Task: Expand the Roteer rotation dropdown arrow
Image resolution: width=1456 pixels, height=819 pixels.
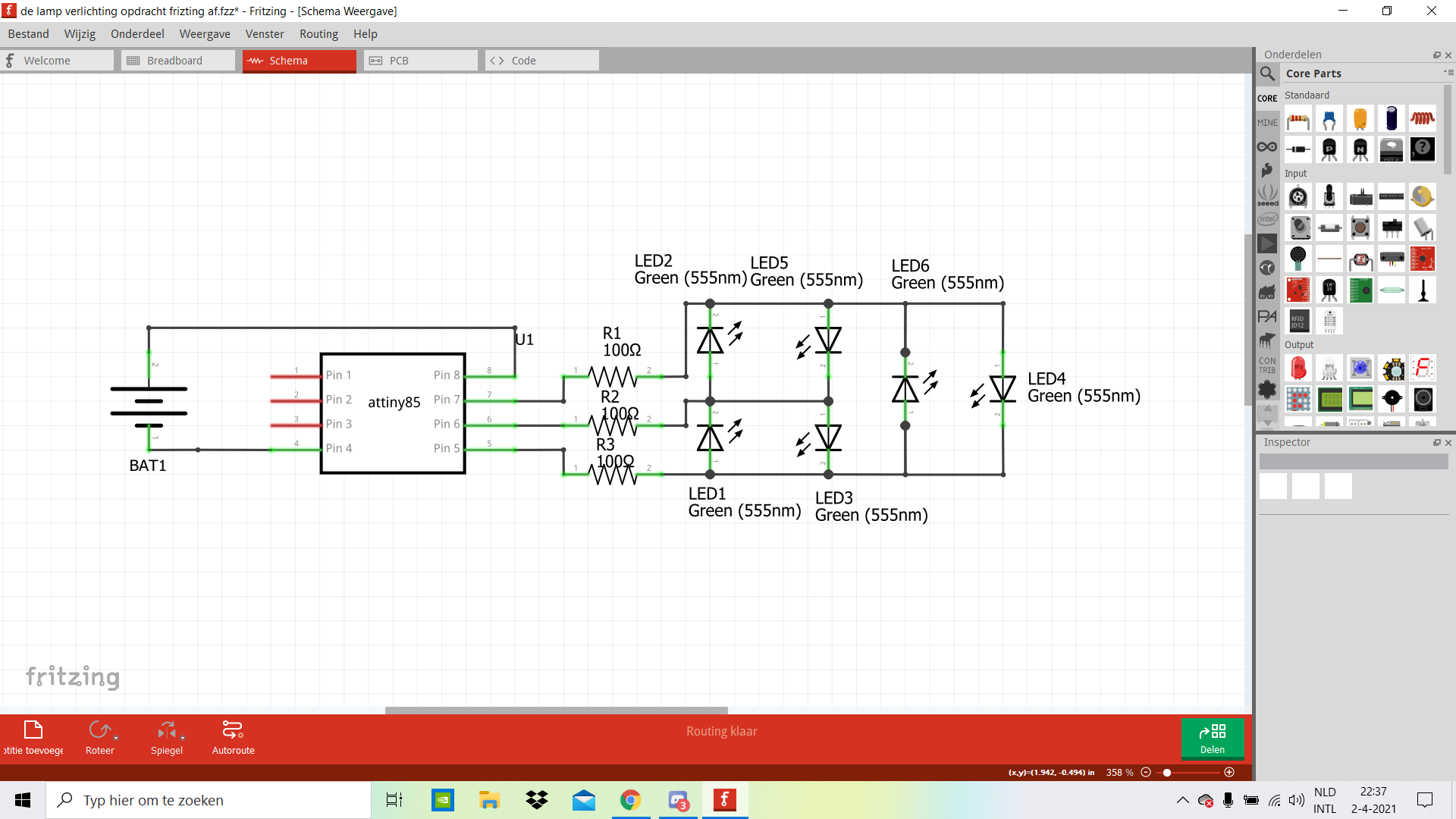Action: (x=116, y=738)
